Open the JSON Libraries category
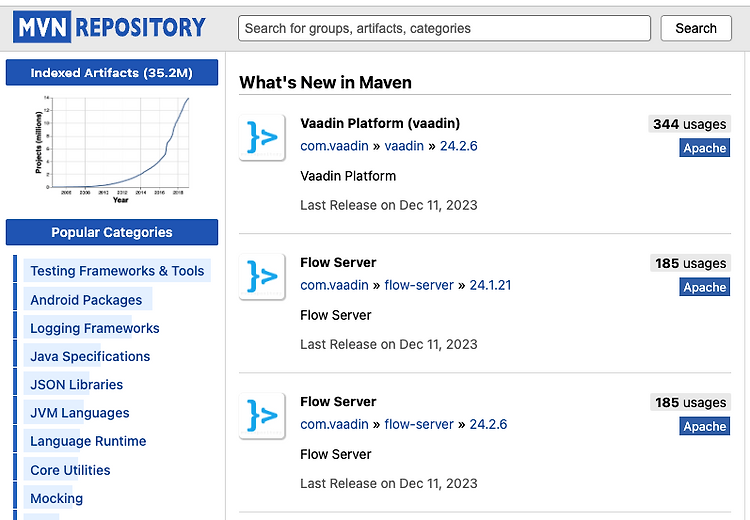 pyautogui.click(x=77, y=385)
